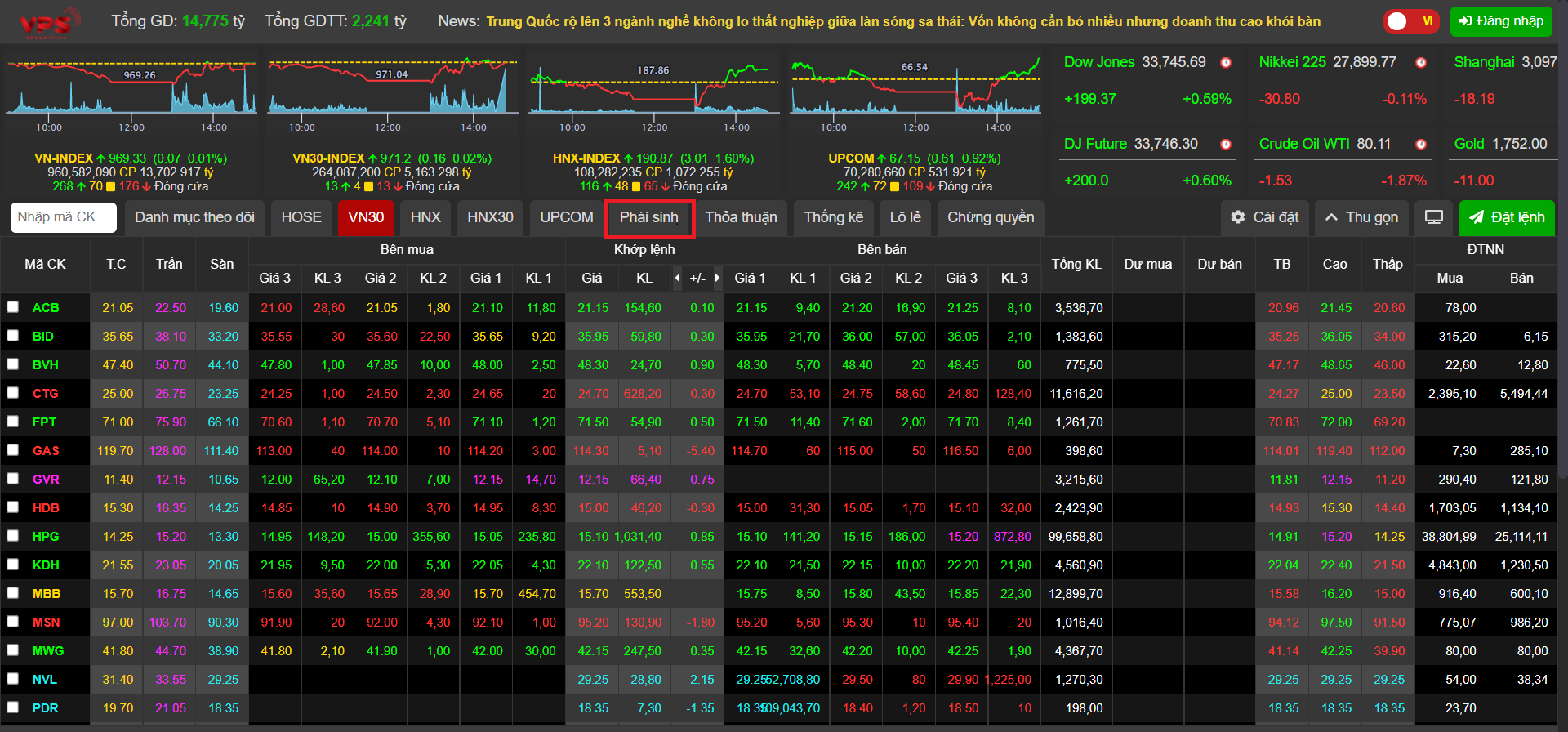Click the Đăng nhập login button

(x=1501, y=21)
